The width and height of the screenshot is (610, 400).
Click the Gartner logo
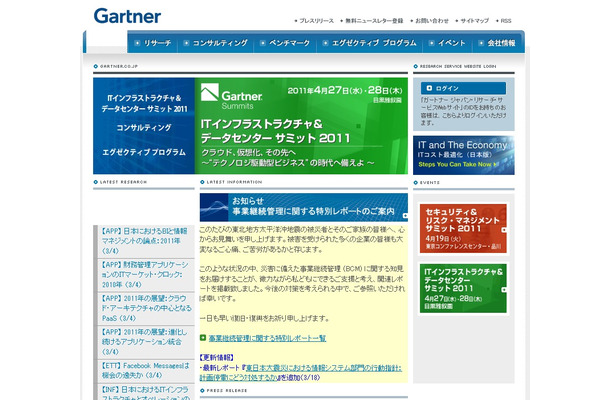point(127,16)
